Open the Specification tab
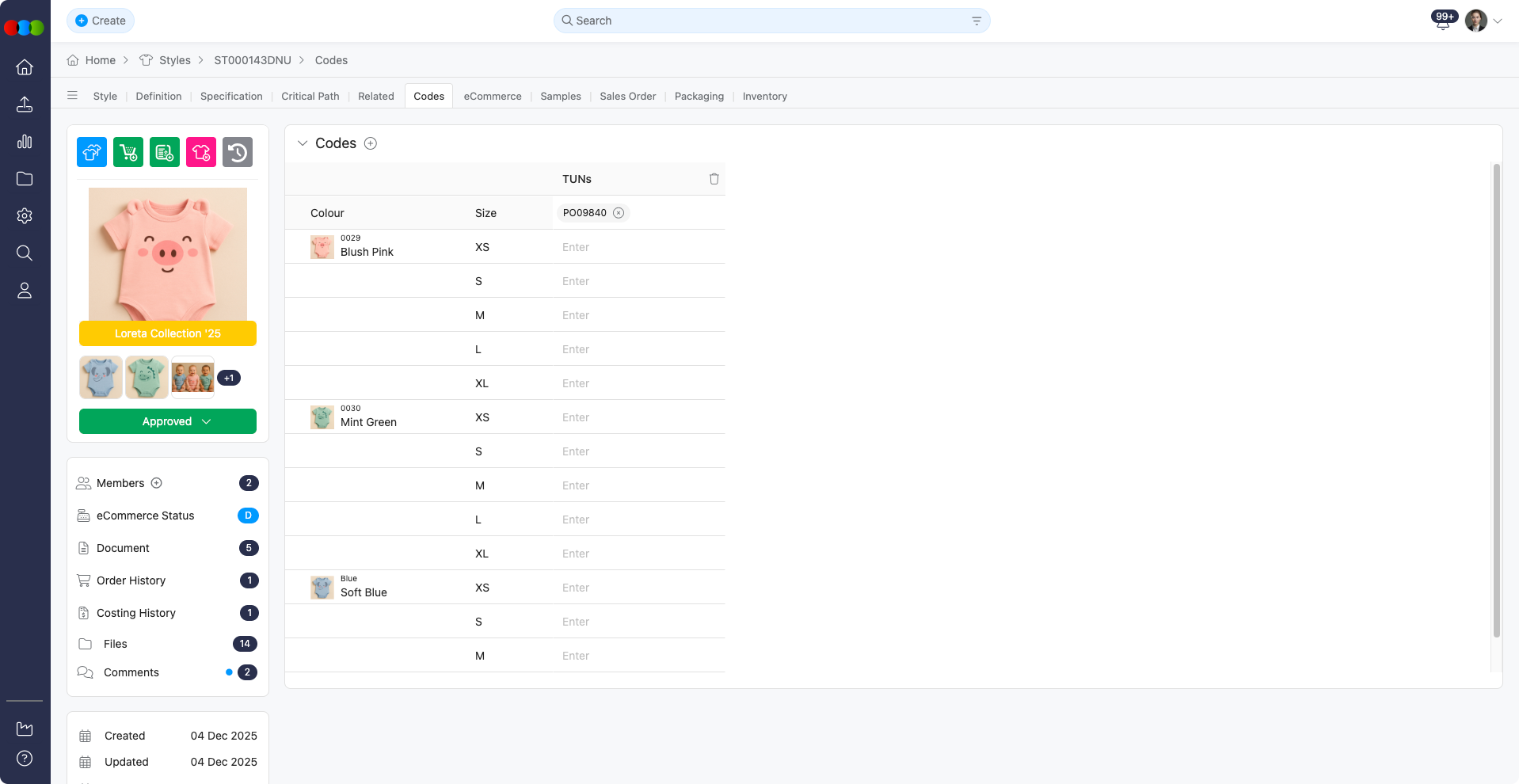This screenshot has width=1519, height=784. 231,96
